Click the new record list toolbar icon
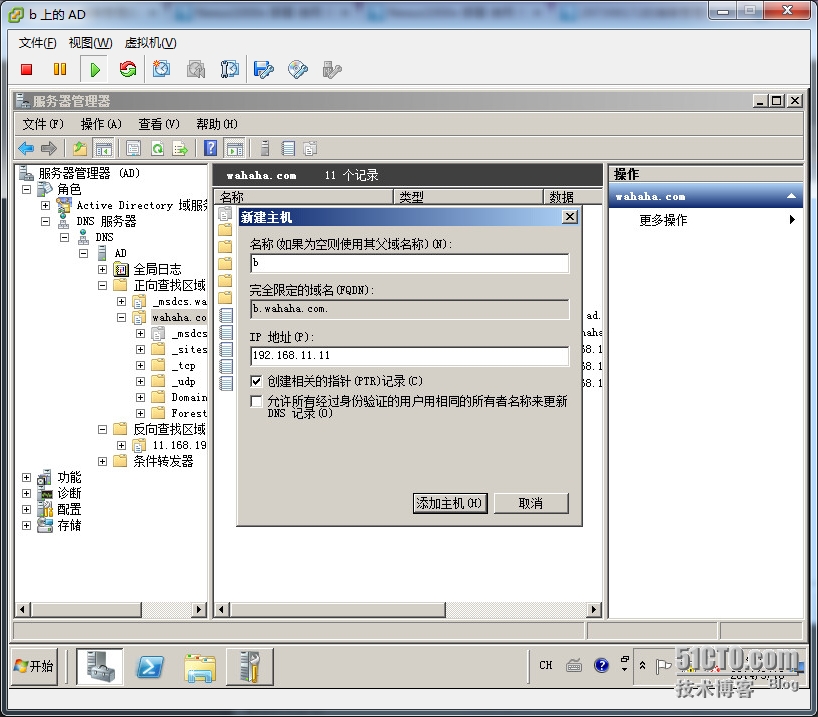This screenshot has width=818, height=717. (x=288, y=149)
